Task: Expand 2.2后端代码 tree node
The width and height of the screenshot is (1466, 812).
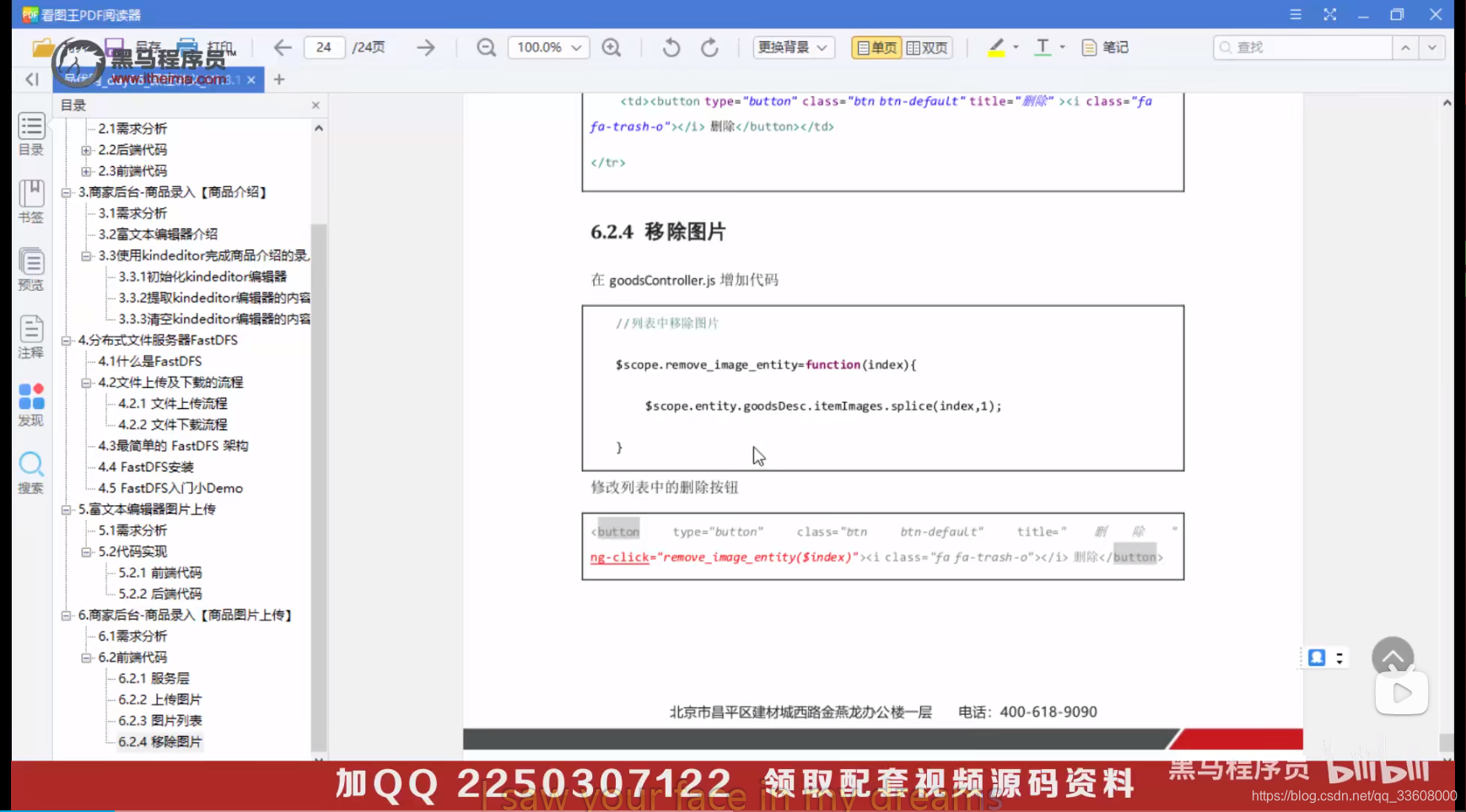Action: (86, 150)
